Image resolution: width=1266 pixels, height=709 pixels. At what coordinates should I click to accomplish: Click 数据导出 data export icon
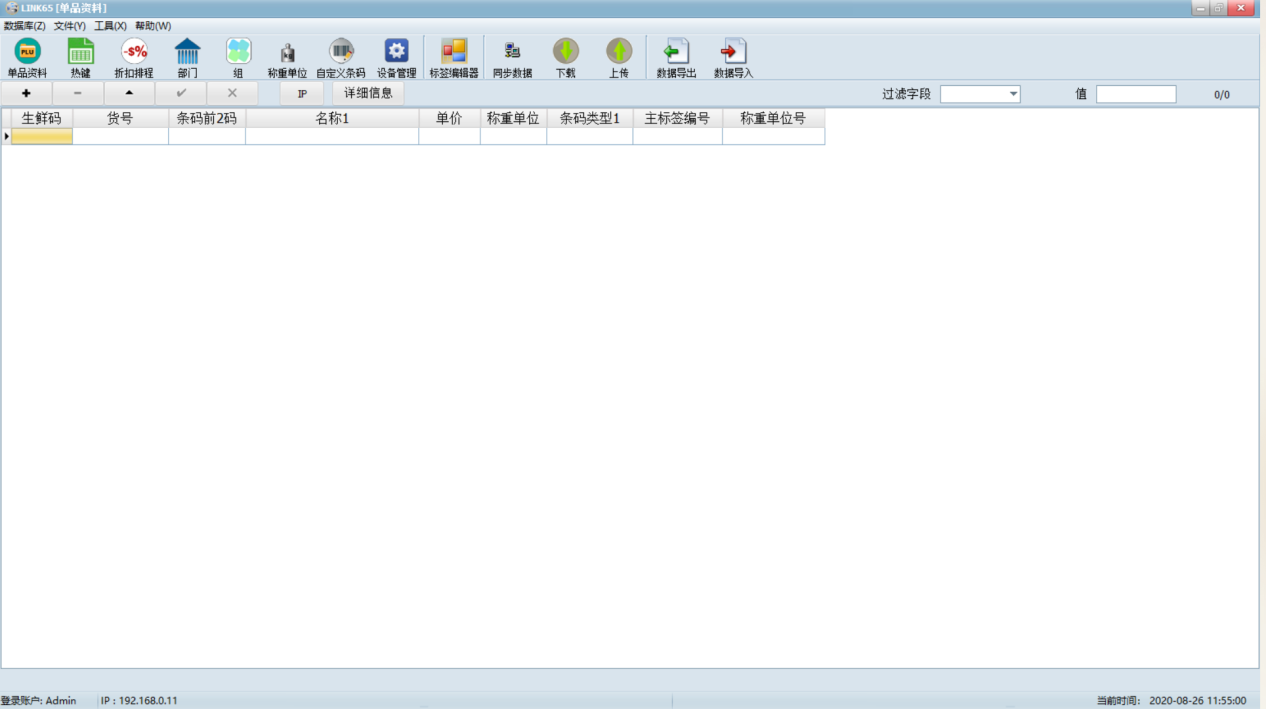click(677, 52)
